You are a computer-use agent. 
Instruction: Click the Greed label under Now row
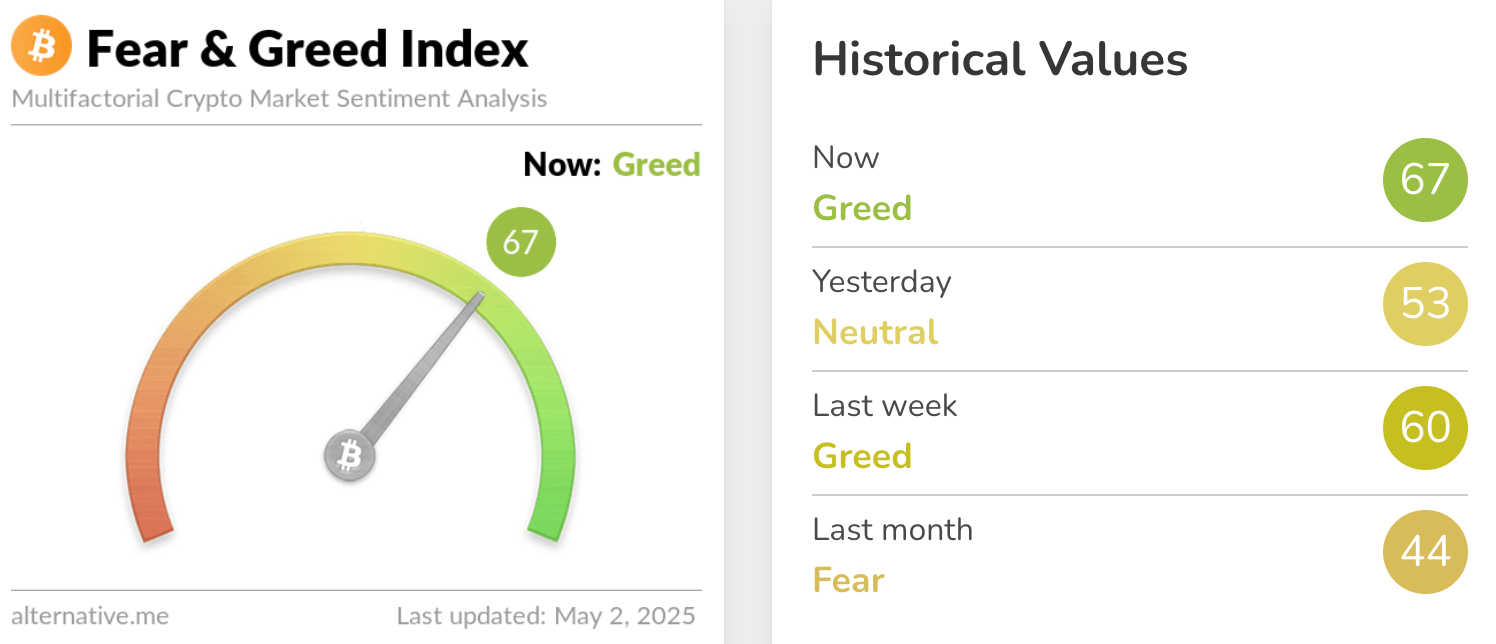pyautogui.click(x=862, y=208)
